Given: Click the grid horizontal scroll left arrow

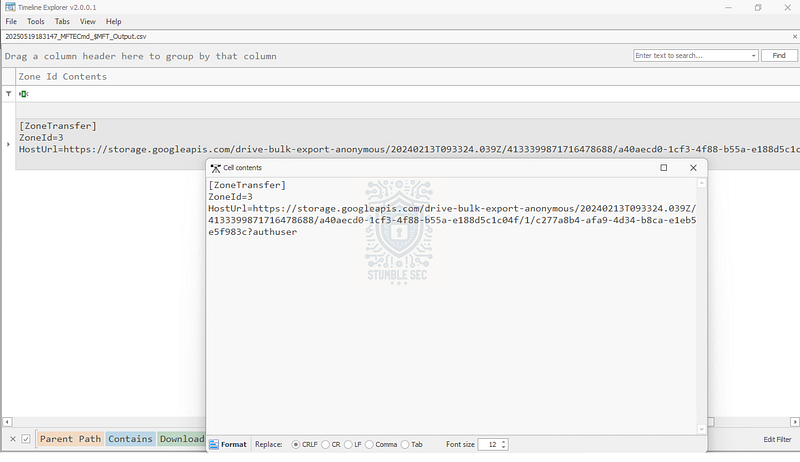Looking at the screenshot, I should tap(7, 422).
